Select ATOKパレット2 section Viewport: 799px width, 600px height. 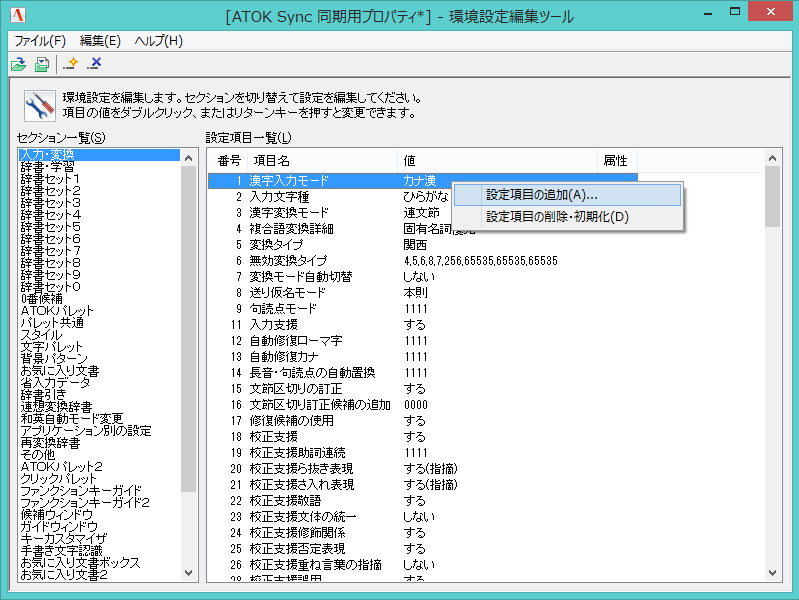pyautogui.click(x=99, y=466)
